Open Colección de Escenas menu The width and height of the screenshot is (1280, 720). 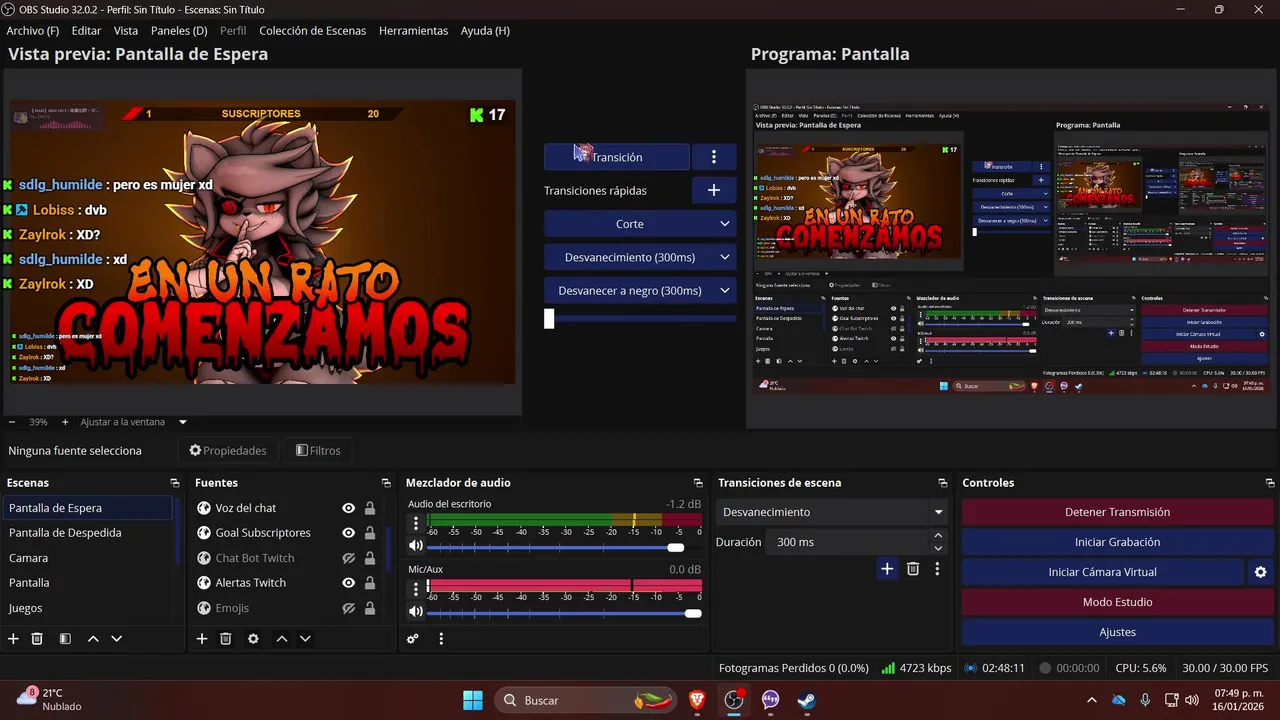(x=313, y=31)
